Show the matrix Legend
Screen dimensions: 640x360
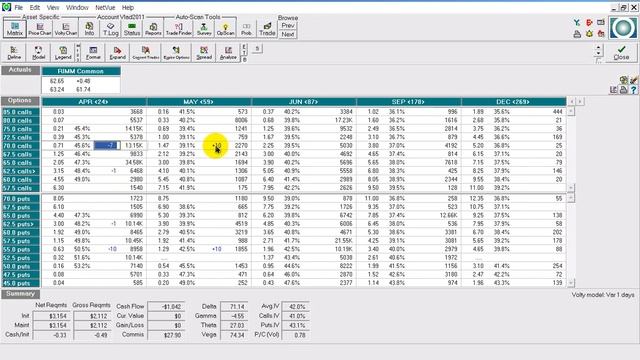[x=63, y=53]
